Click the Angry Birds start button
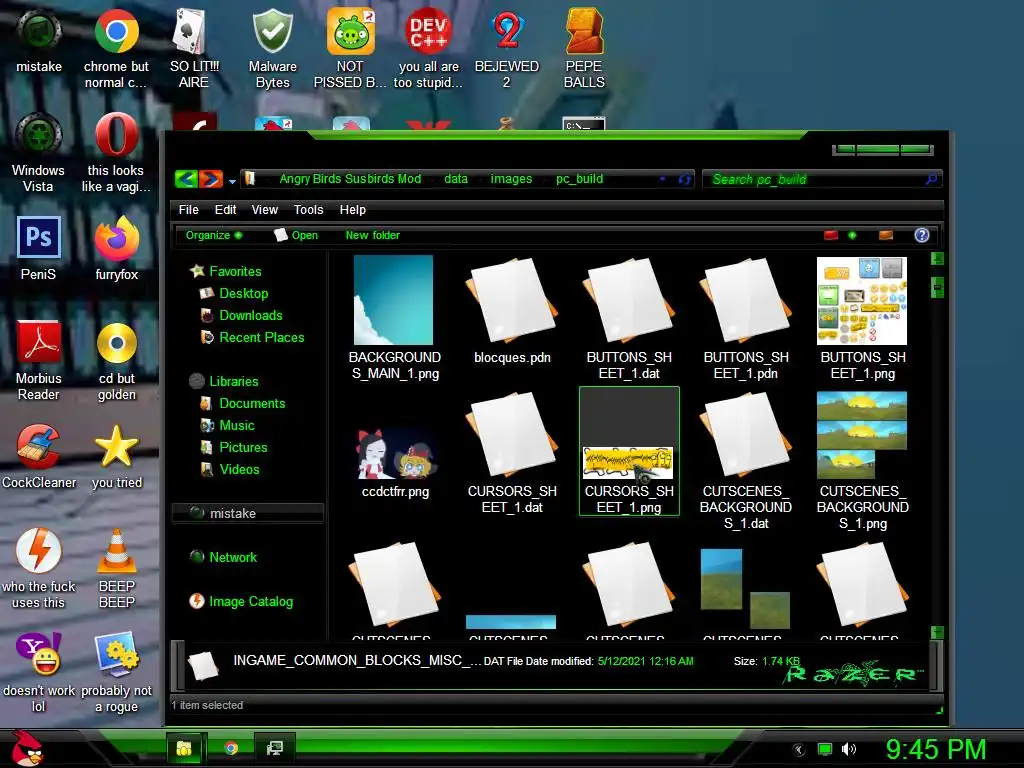This screenshot has height=768, width=1024. coord(26,748)
